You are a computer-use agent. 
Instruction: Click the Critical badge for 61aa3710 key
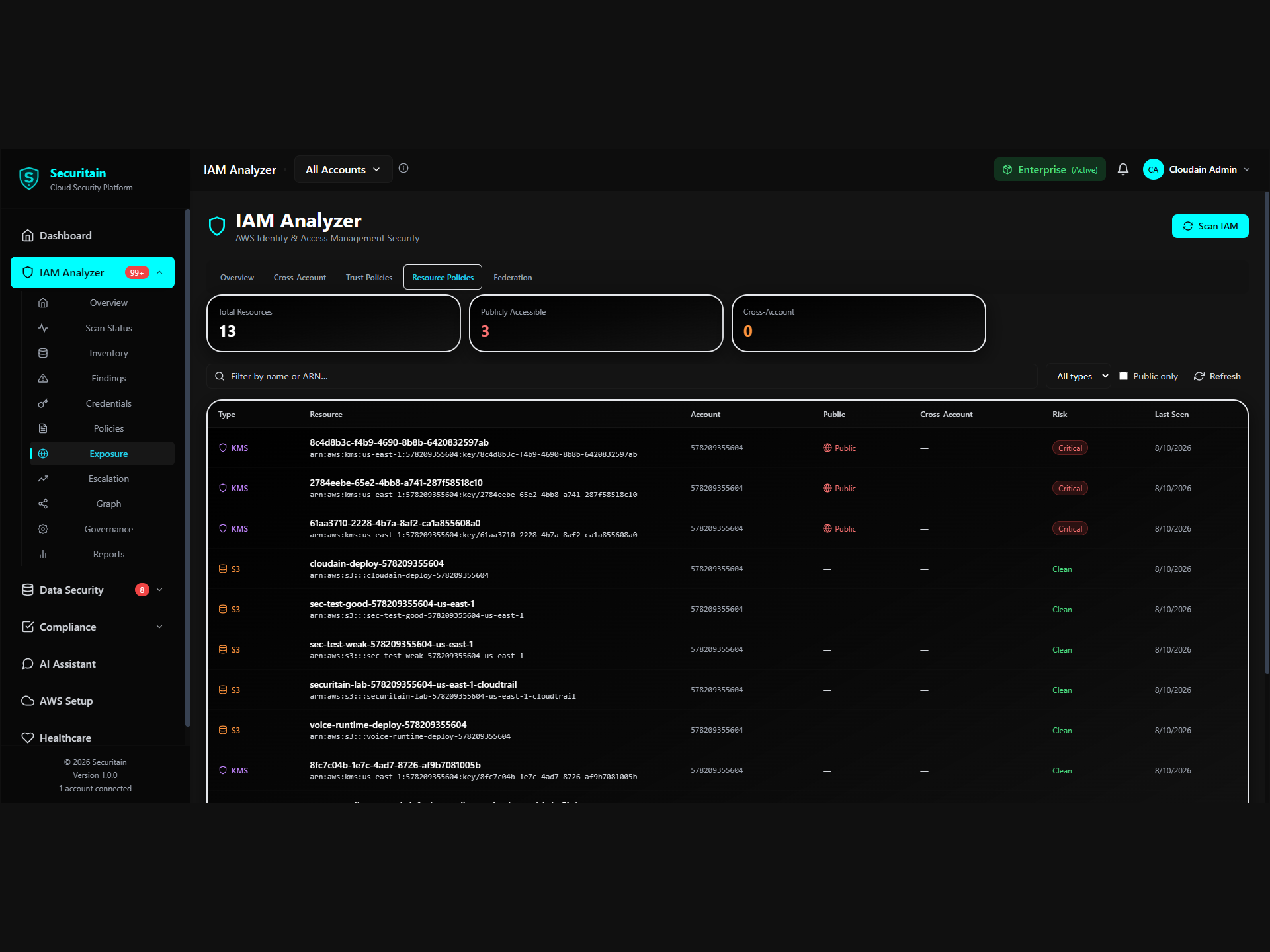click(1070, 528)
